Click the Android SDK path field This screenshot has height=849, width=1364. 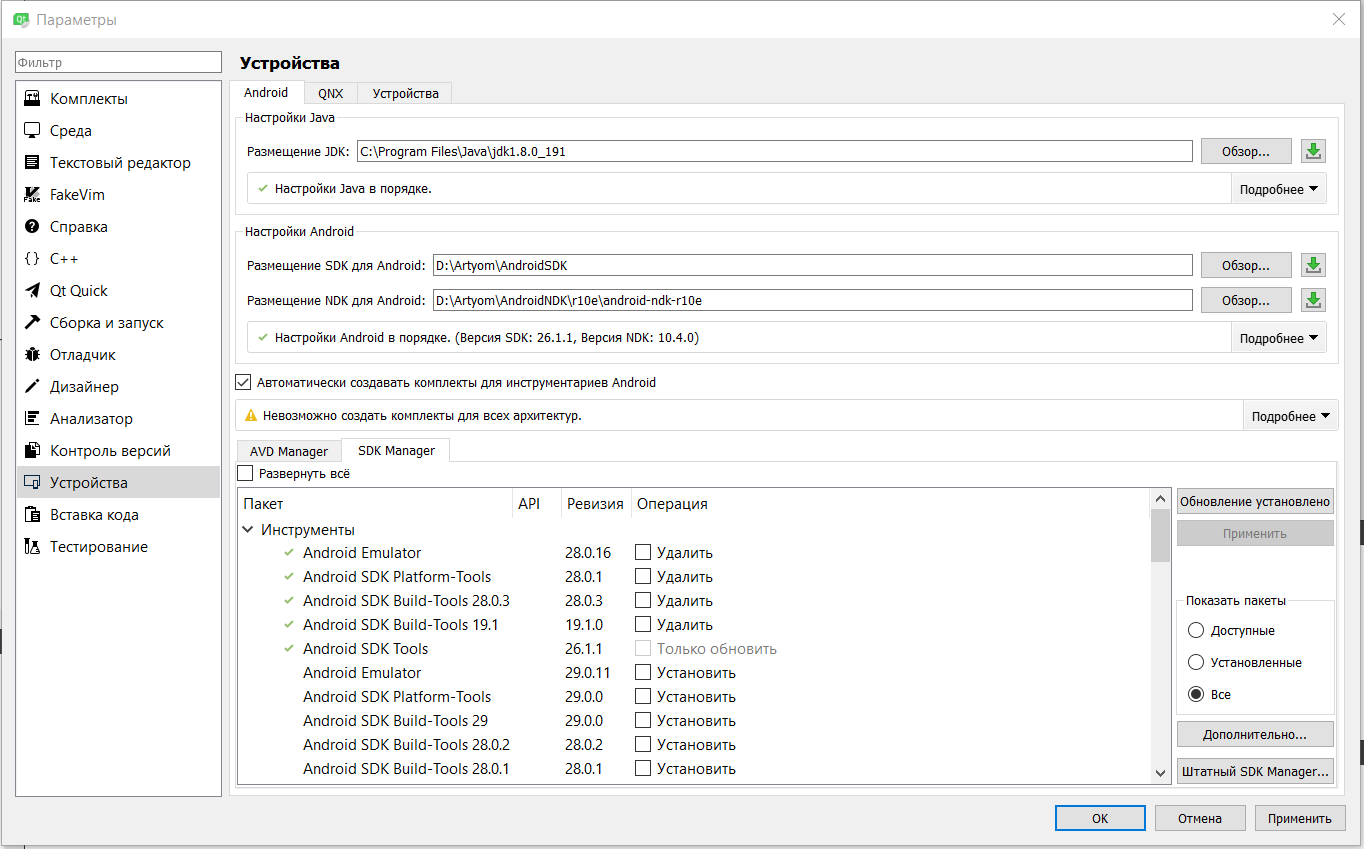tap(813, 265)
